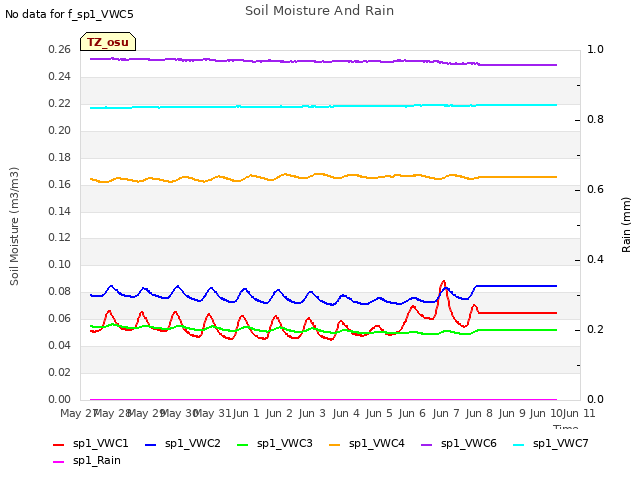Viewport: 640px width, 480px height.
Task: Click the purple sp1_VWC6 legend swatch
Action: point(427,444)
